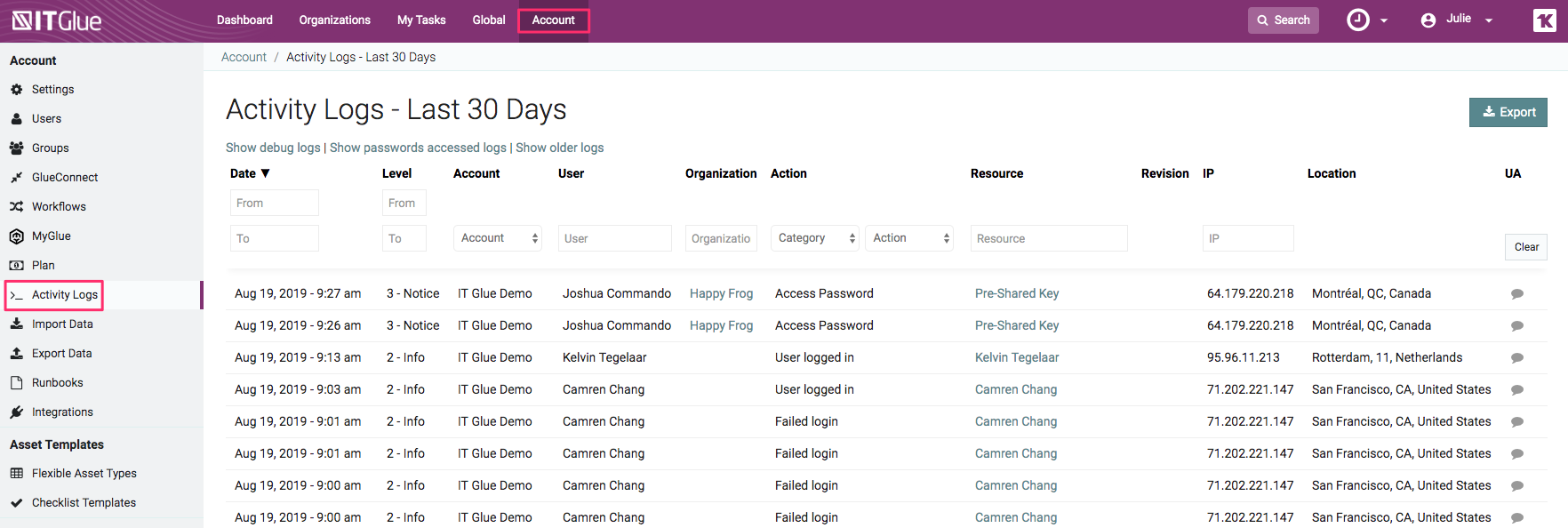Click the Workflows shuffle icon
1568x528 pixels.
pyautogui.click(x=16, y=207)
